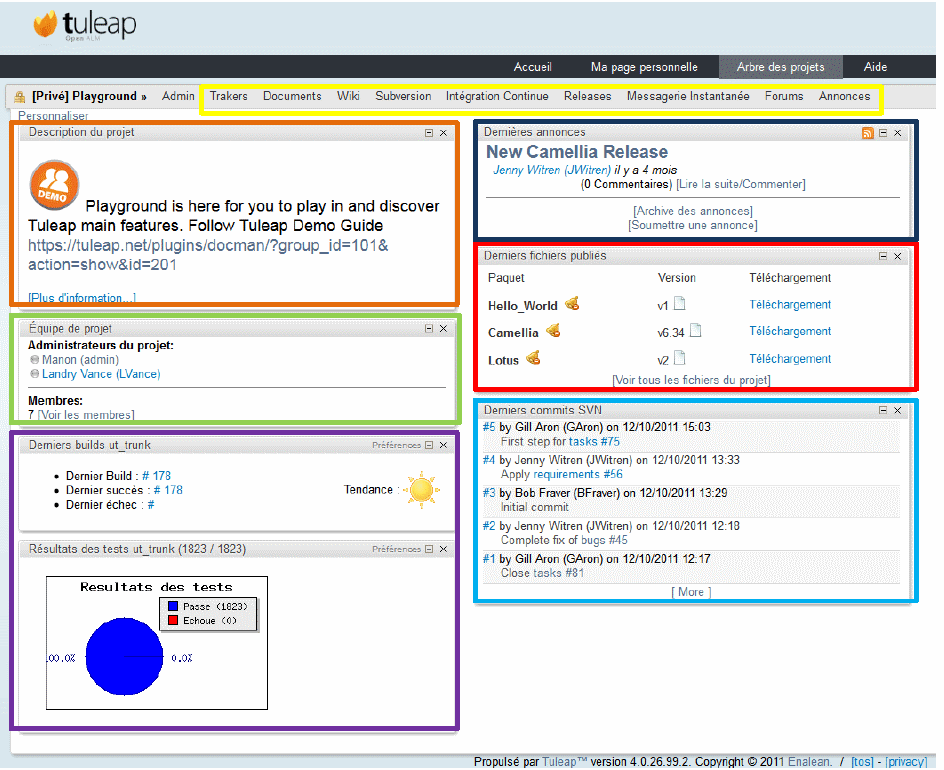Close the Derniers commits SVN widget

coord(898,411)
